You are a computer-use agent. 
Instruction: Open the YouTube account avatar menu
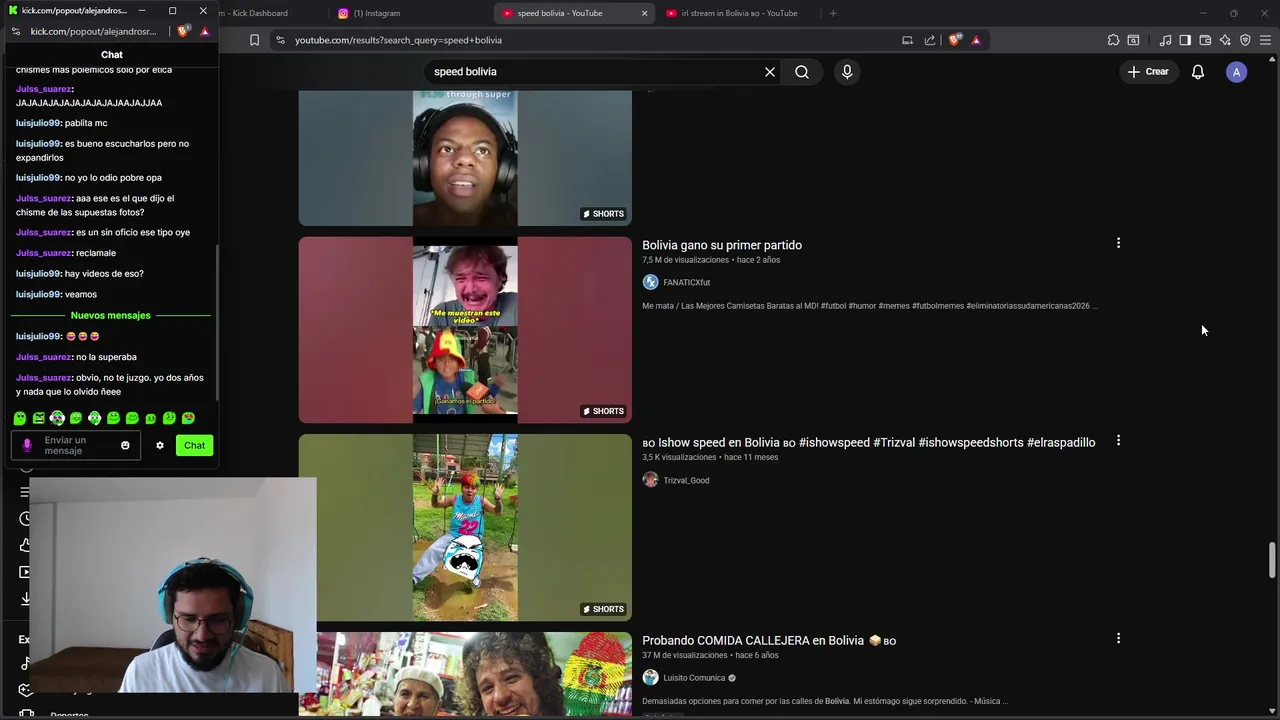click(x=1237, y=72)
